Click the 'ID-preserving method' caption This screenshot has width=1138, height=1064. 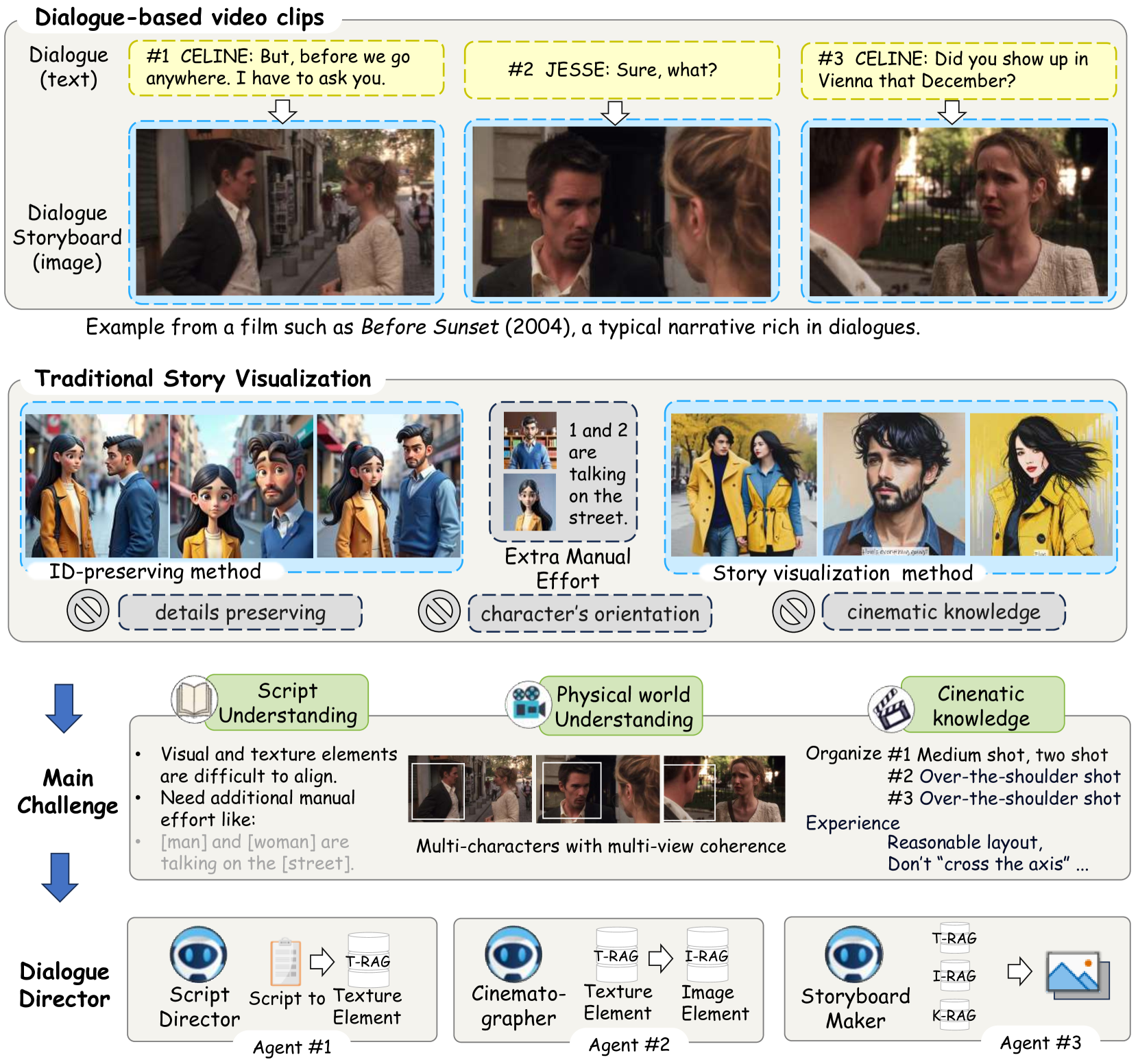[155, 571]
